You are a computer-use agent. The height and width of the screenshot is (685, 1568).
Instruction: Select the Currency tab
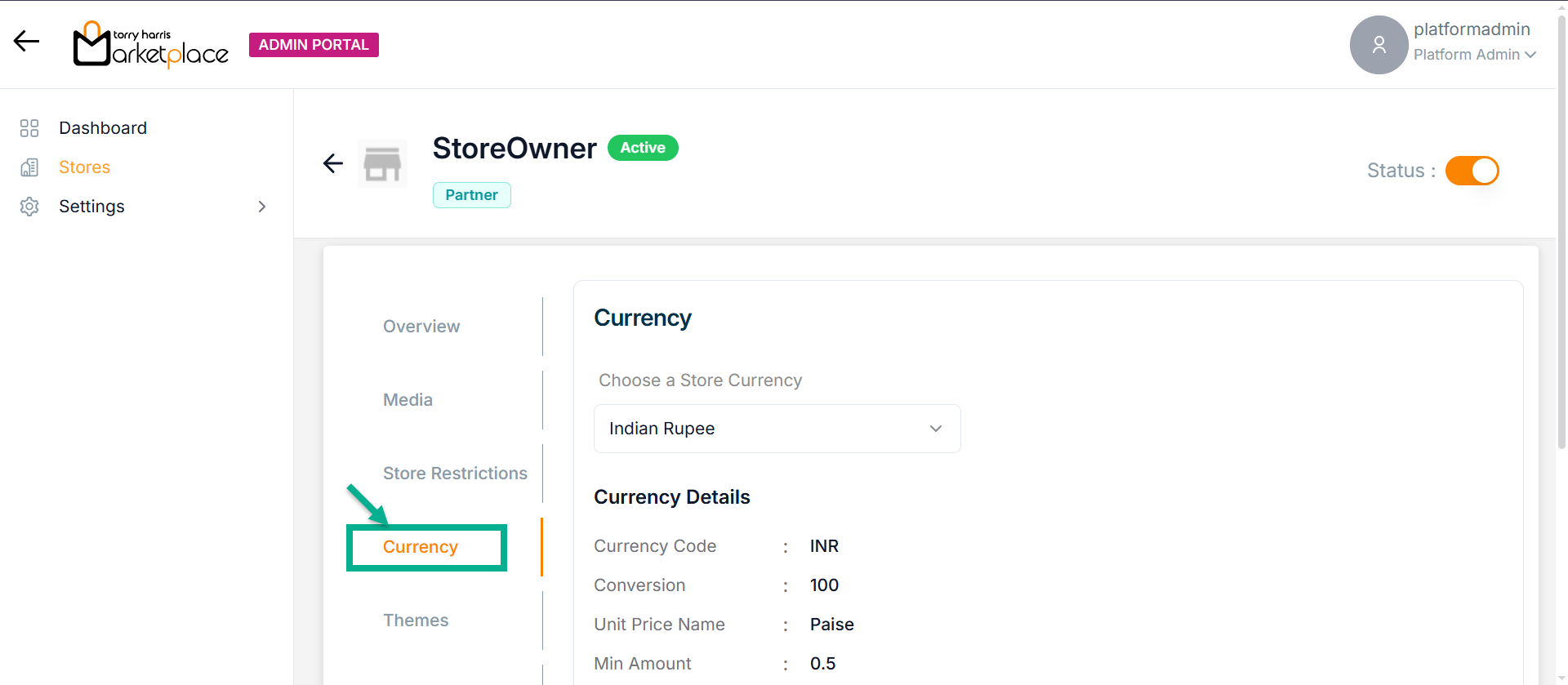click(x=421, y=547)
